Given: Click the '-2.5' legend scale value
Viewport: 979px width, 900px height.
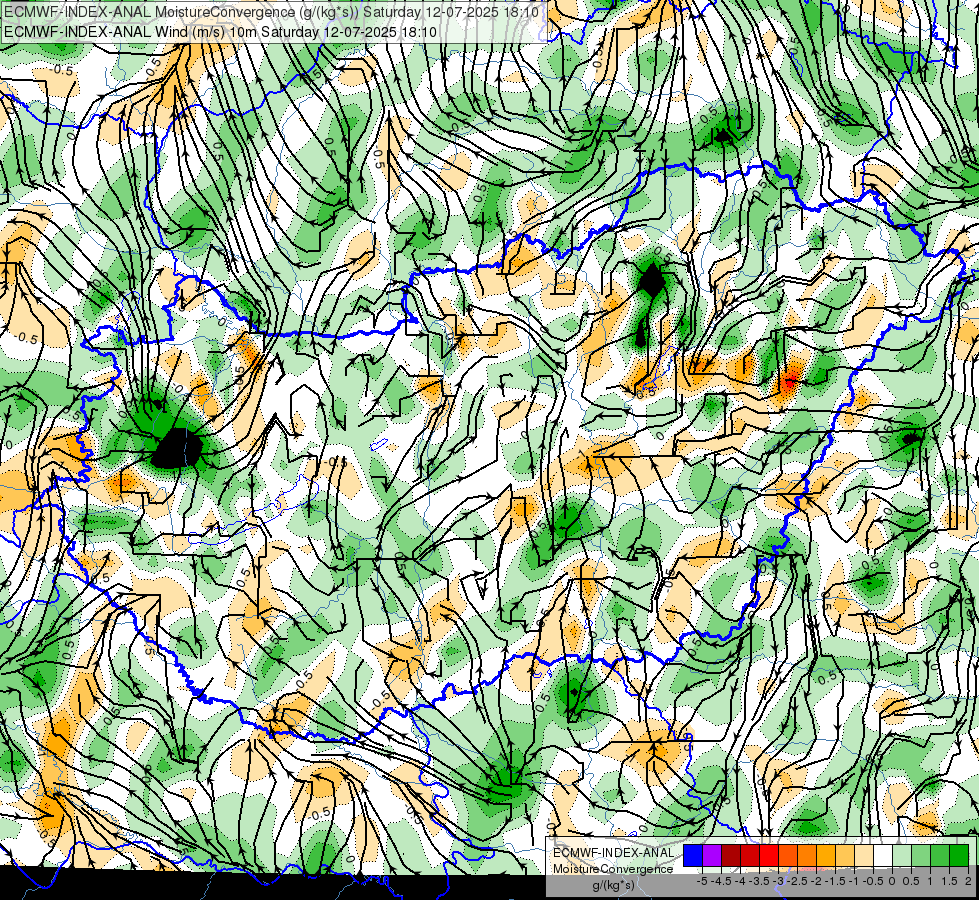Looking at the screenshot, I should [797, 881].
